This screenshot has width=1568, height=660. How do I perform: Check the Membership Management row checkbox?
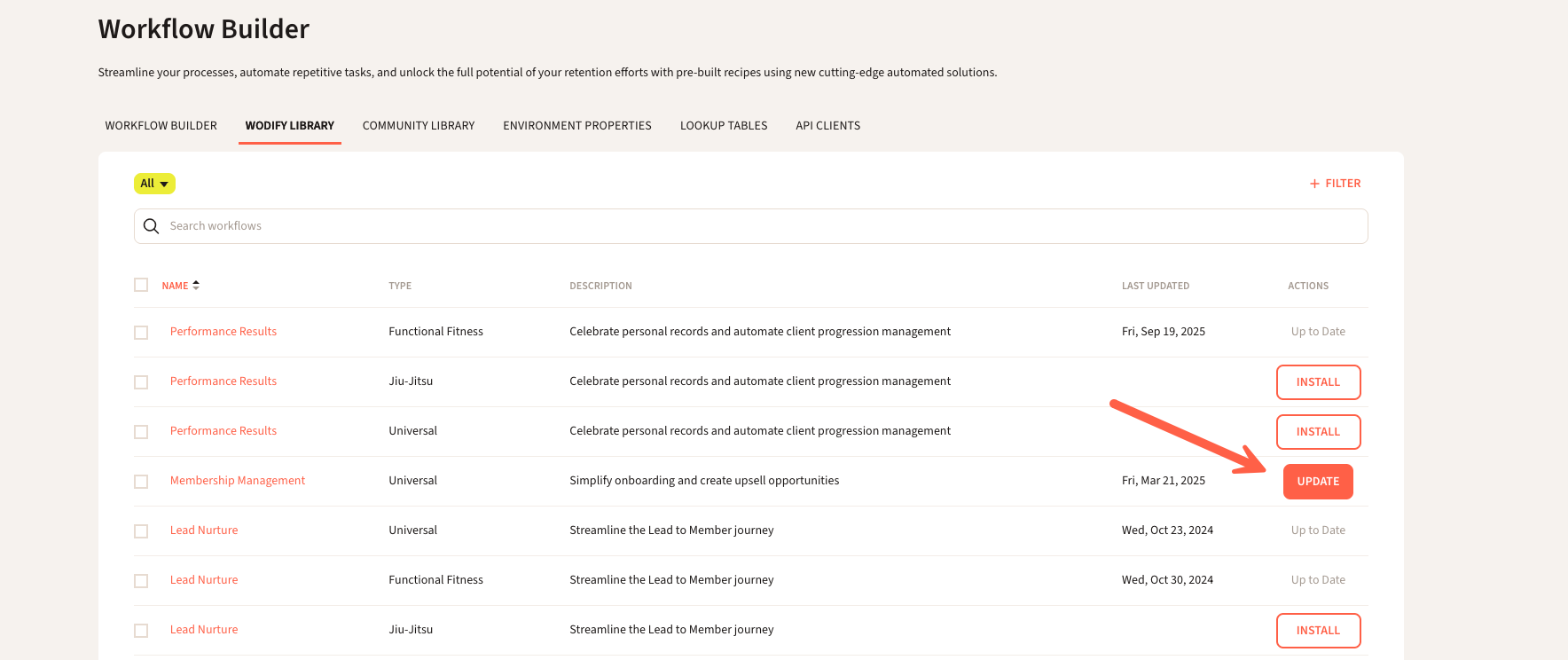[x=141, y=482]
